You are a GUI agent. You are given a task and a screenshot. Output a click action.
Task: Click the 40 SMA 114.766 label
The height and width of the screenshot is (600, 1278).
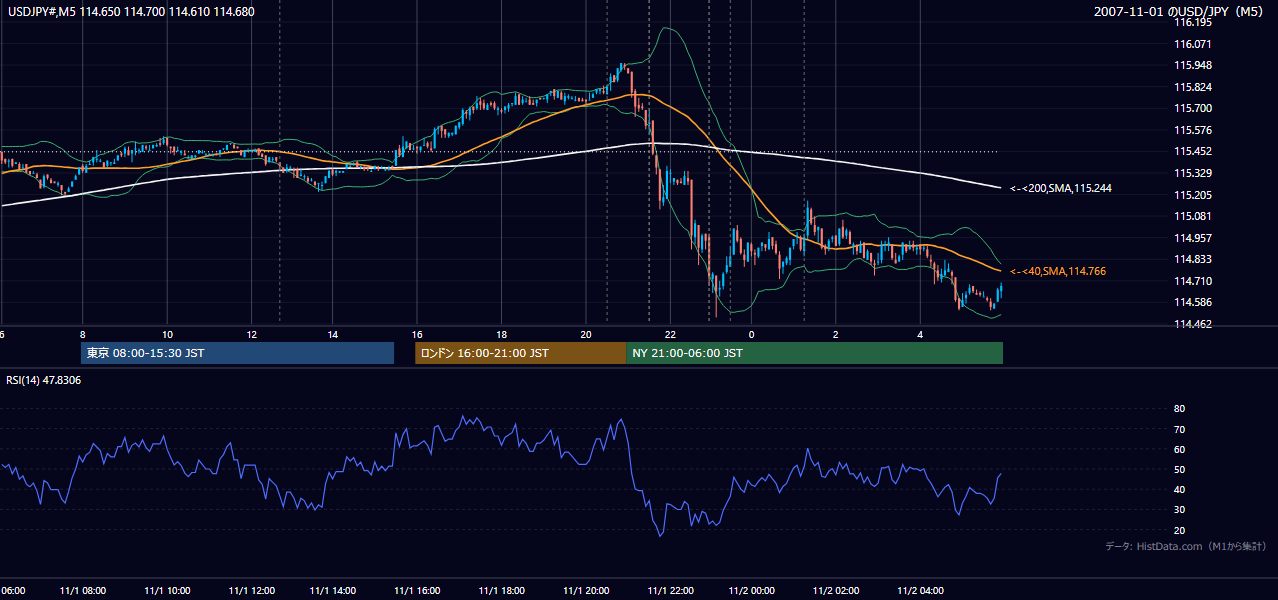(x=1057, y=271)
